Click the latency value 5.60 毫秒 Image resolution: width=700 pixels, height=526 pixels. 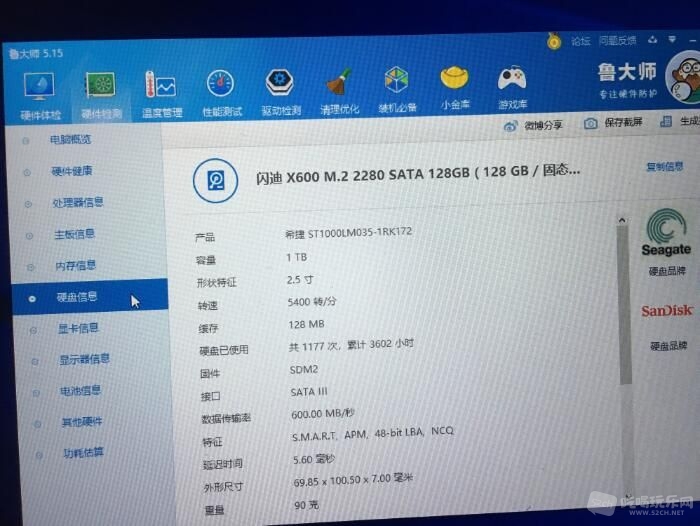pos(314,459)
